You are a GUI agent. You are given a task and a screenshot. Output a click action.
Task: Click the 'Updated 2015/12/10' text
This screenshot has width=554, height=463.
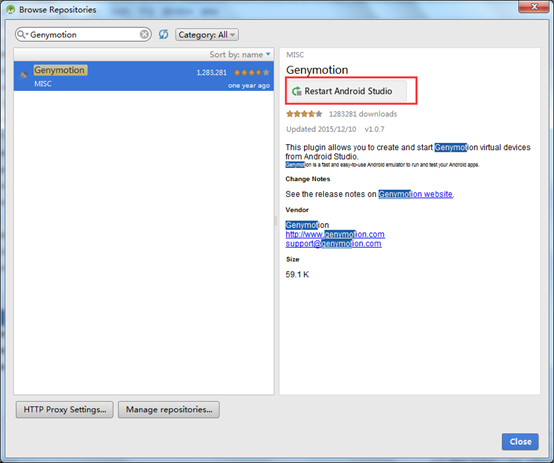point(321,129)
